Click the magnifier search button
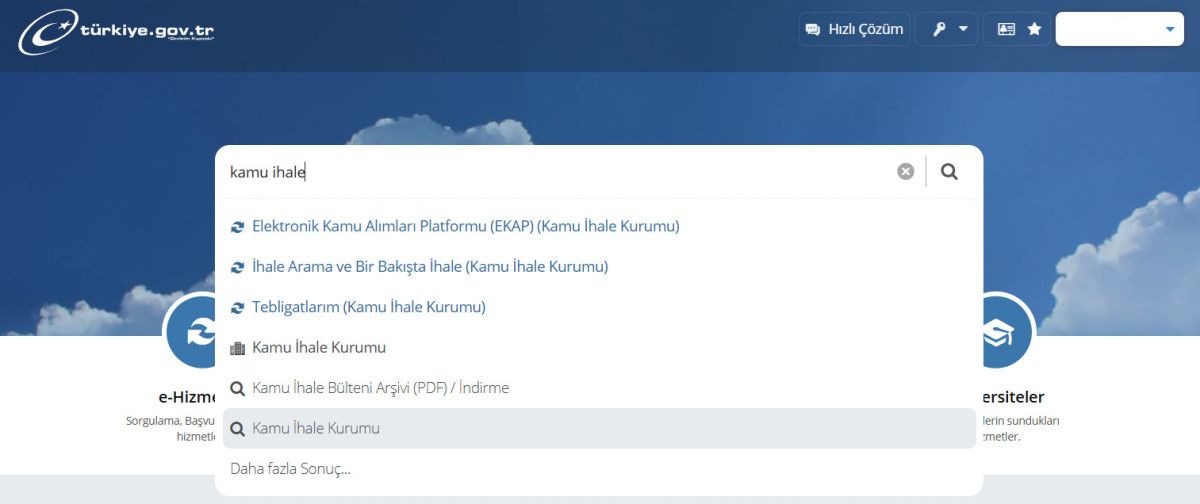 pos(949,172)
